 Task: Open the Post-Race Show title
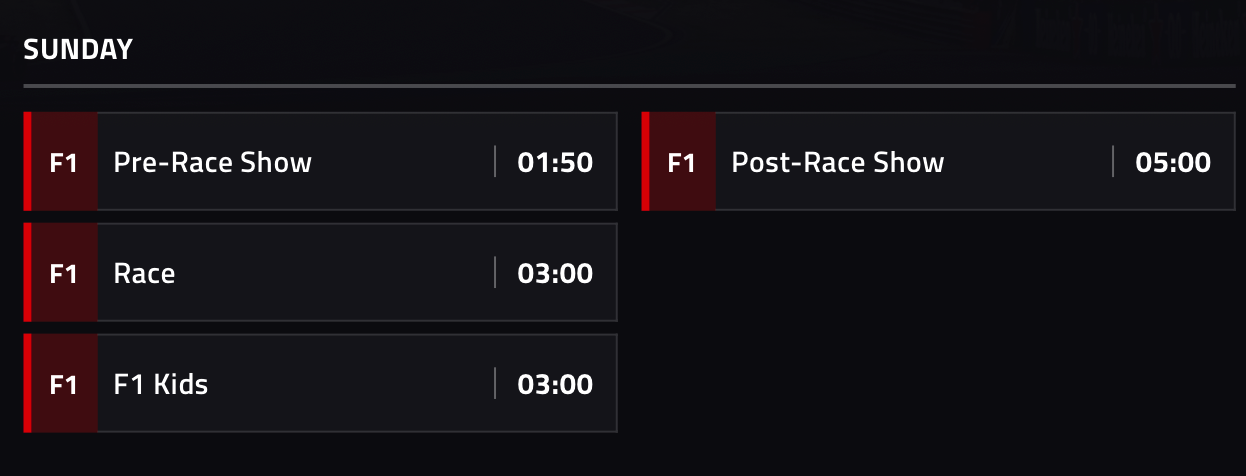[x=838, y=162]
